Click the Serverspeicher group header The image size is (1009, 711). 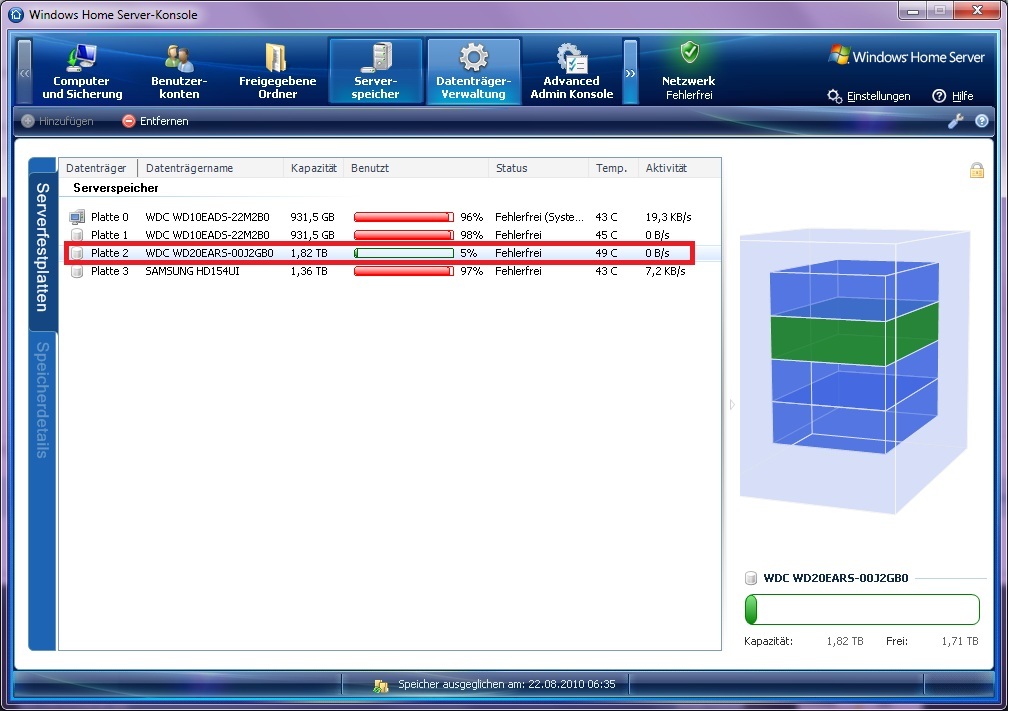click(116, 188)
